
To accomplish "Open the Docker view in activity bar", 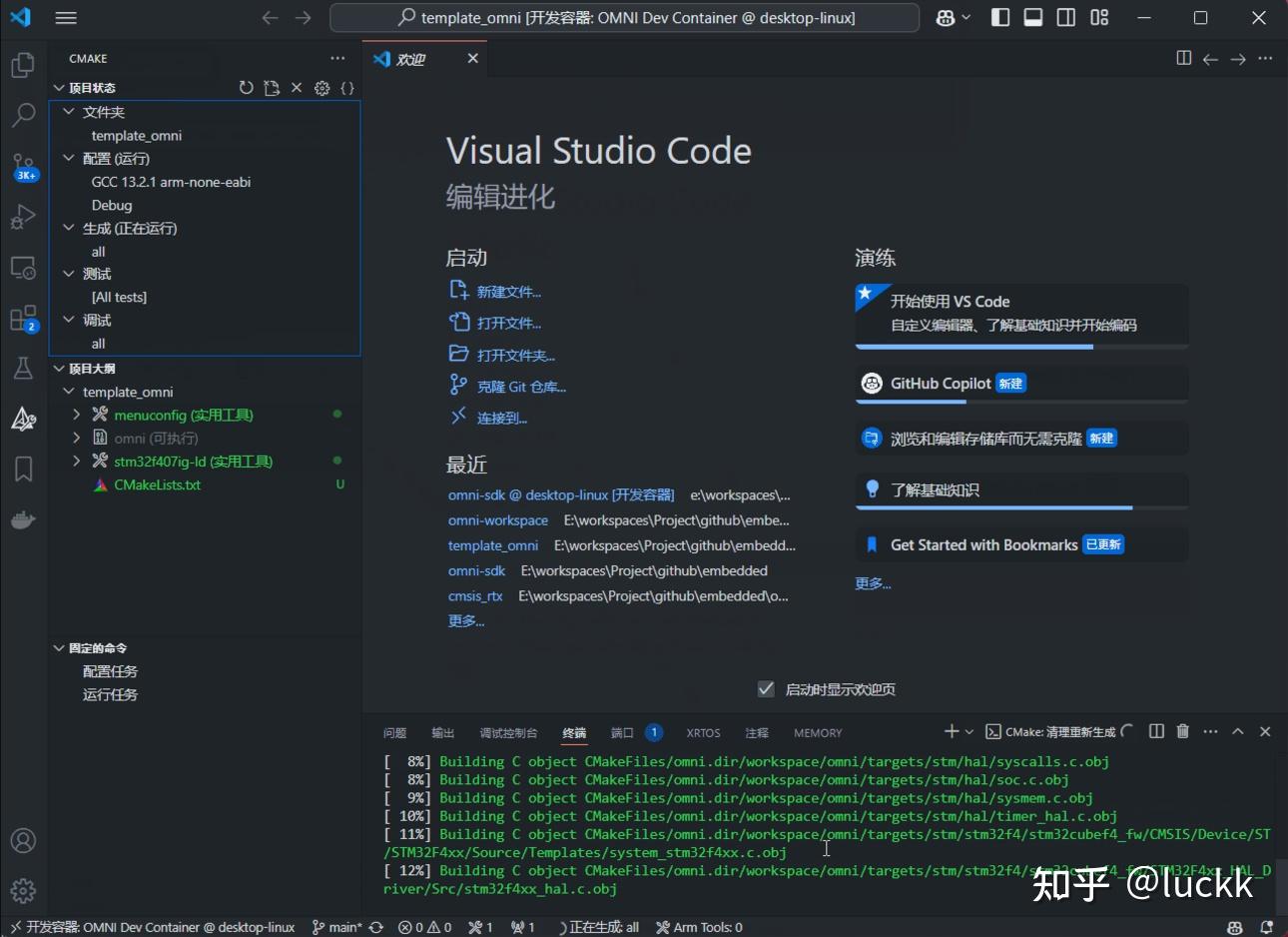I will coord(23,518).
